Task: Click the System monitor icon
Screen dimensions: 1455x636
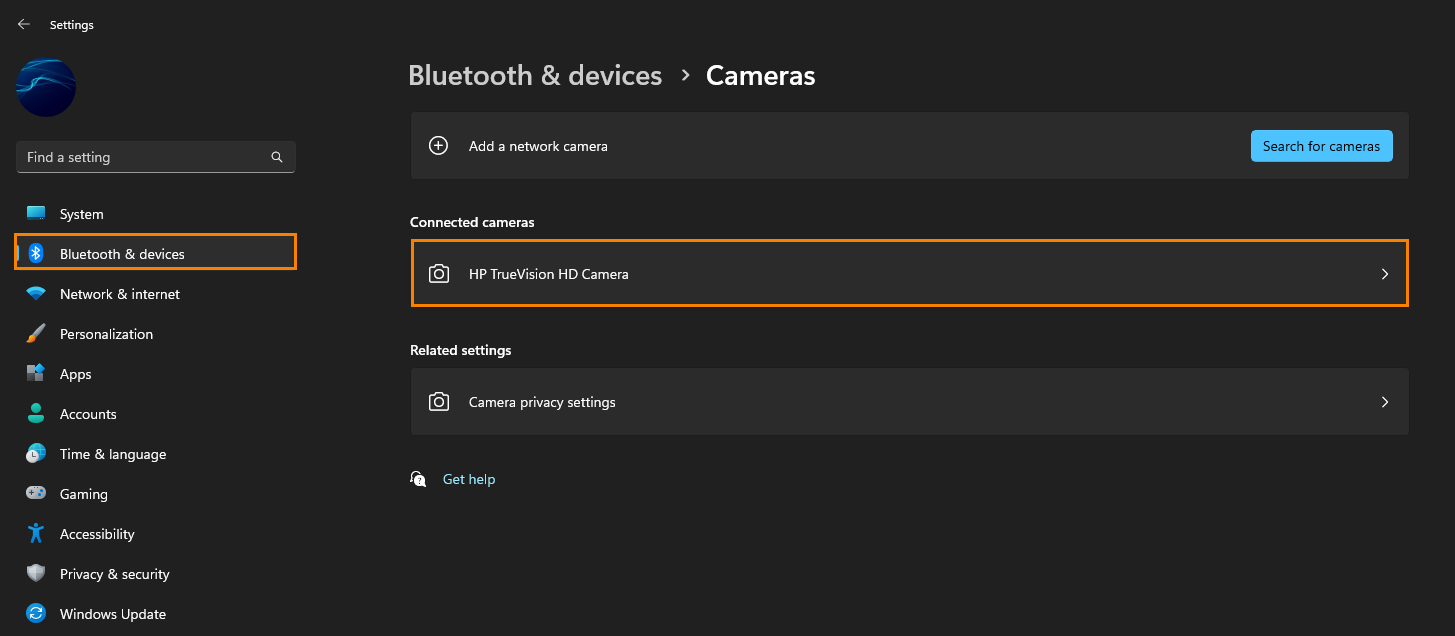Action: 36,214
